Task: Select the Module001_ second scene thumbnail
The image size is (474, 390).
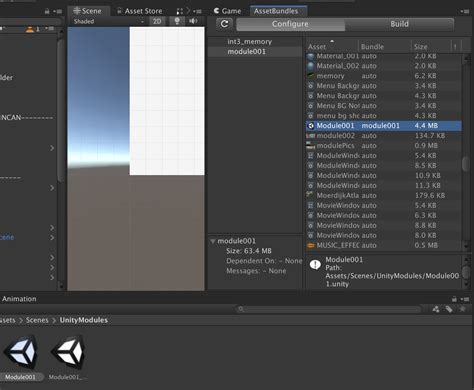Action: pos(68,358)
